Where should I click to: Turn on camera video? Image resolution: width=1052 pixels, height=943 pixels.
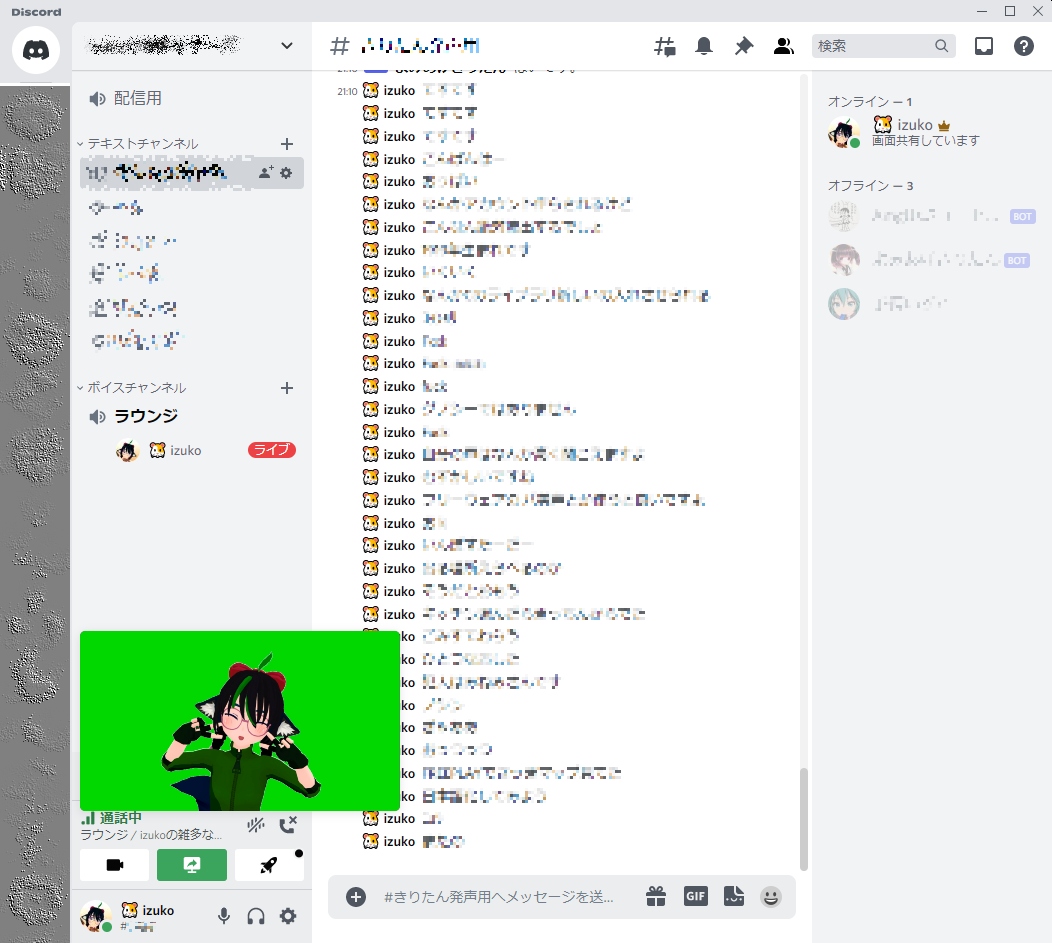(x=115, y=865)
